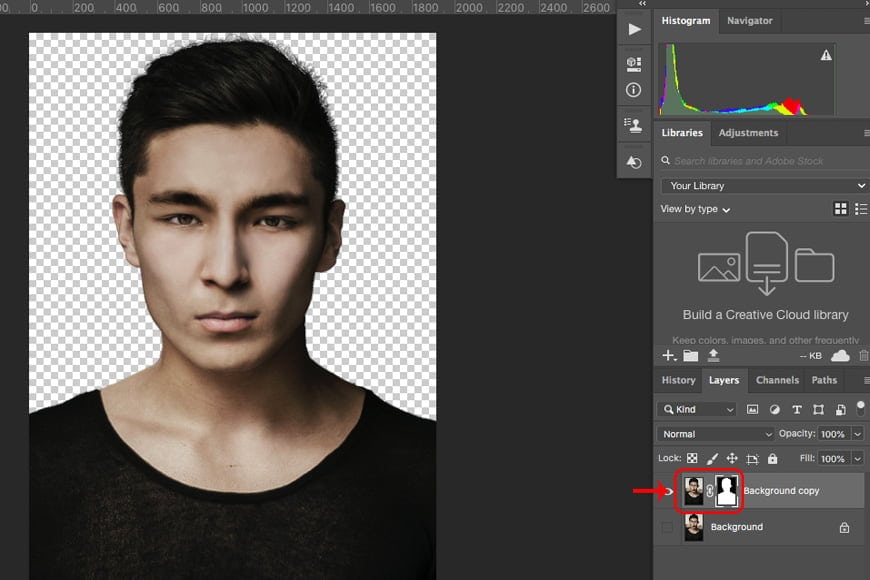
Task: Open the Clone Source panel icon
Action: pos(633,125)
